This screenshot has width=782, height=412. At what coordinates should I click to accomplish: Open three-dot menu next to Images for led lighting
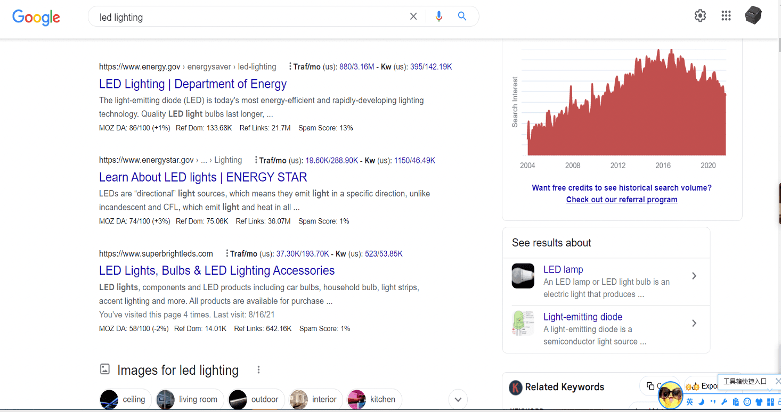(x=258, y=370)
